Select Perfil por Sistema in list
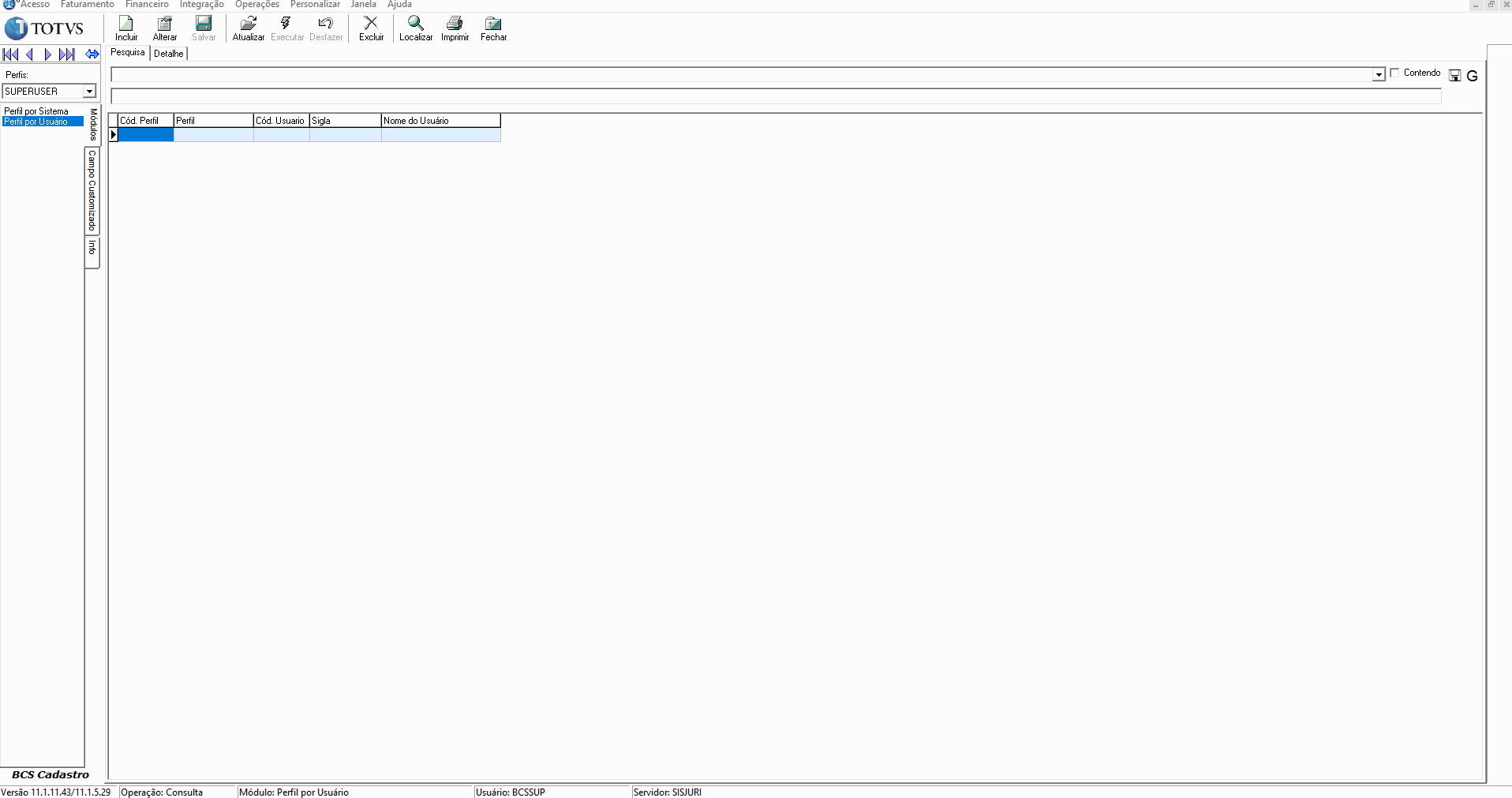1512x798 pixels. (x=36, y=111)
